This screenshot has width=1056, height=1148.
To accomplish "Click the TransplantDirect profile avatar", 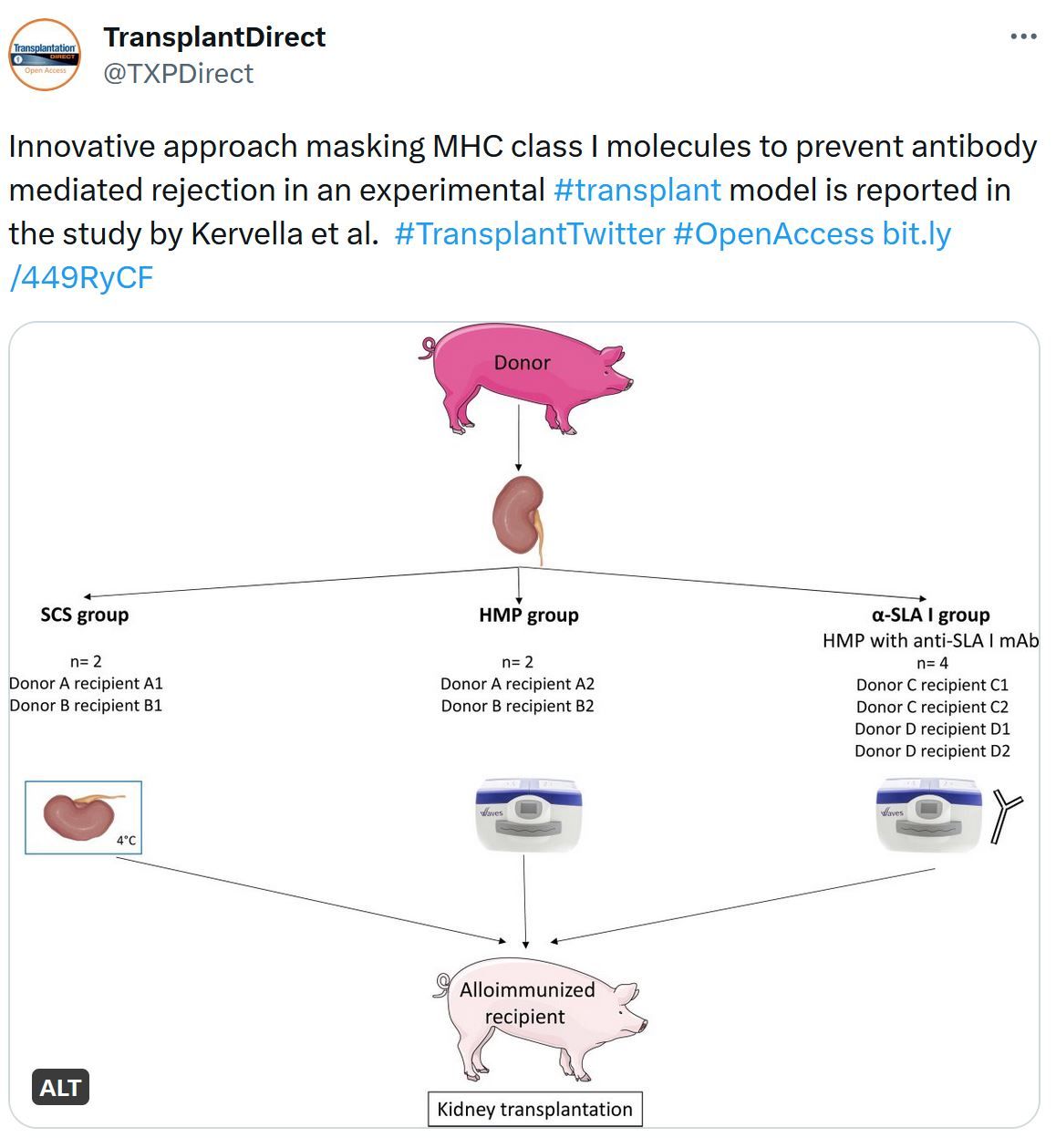I will [x=45, y=55].
